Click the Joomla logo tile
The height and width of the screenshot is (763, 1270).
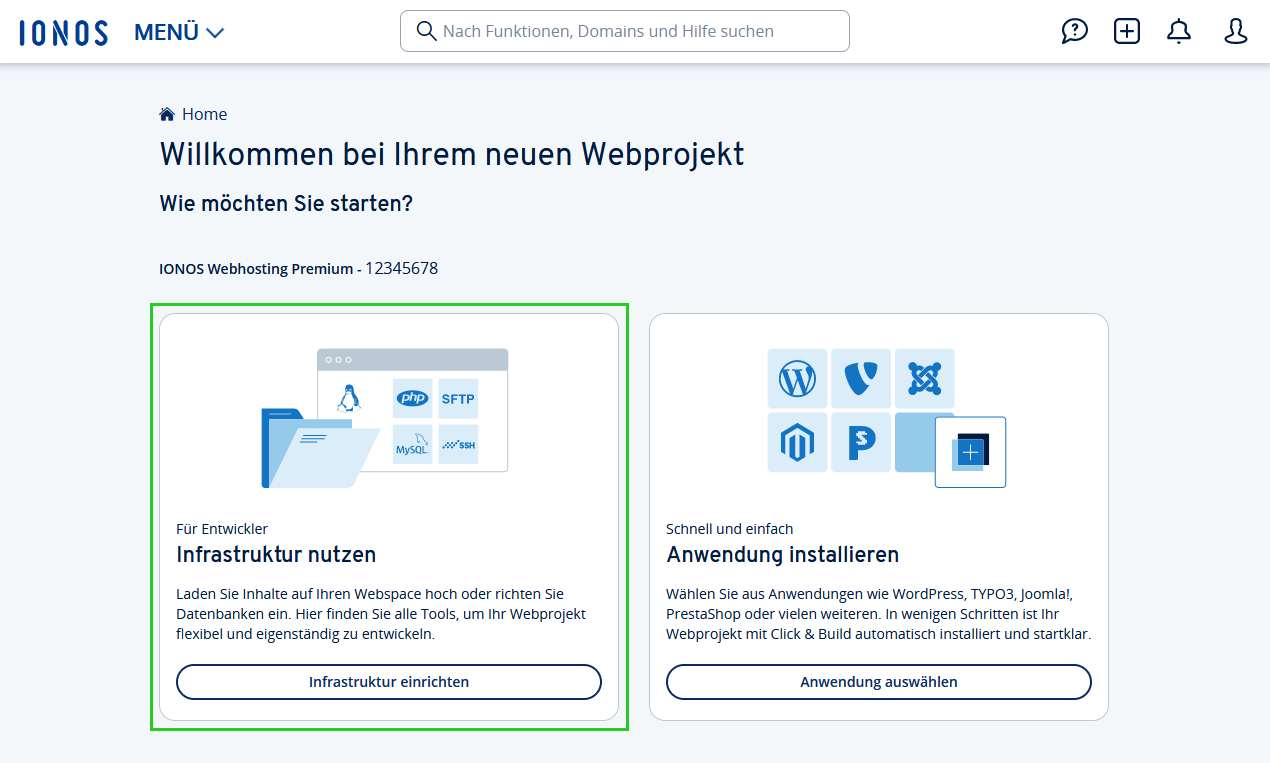[925, 379]
